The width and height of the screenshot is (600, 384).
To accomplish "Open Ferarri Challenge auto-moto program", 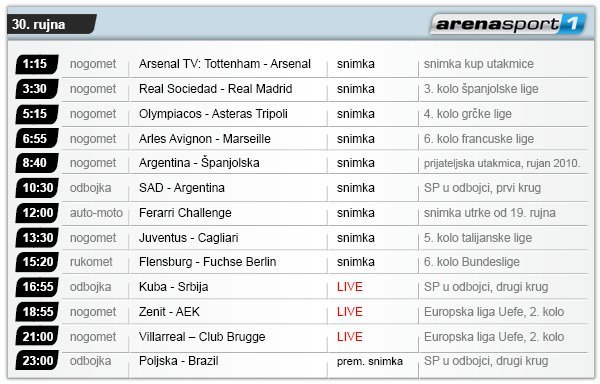I will (185, 213).
